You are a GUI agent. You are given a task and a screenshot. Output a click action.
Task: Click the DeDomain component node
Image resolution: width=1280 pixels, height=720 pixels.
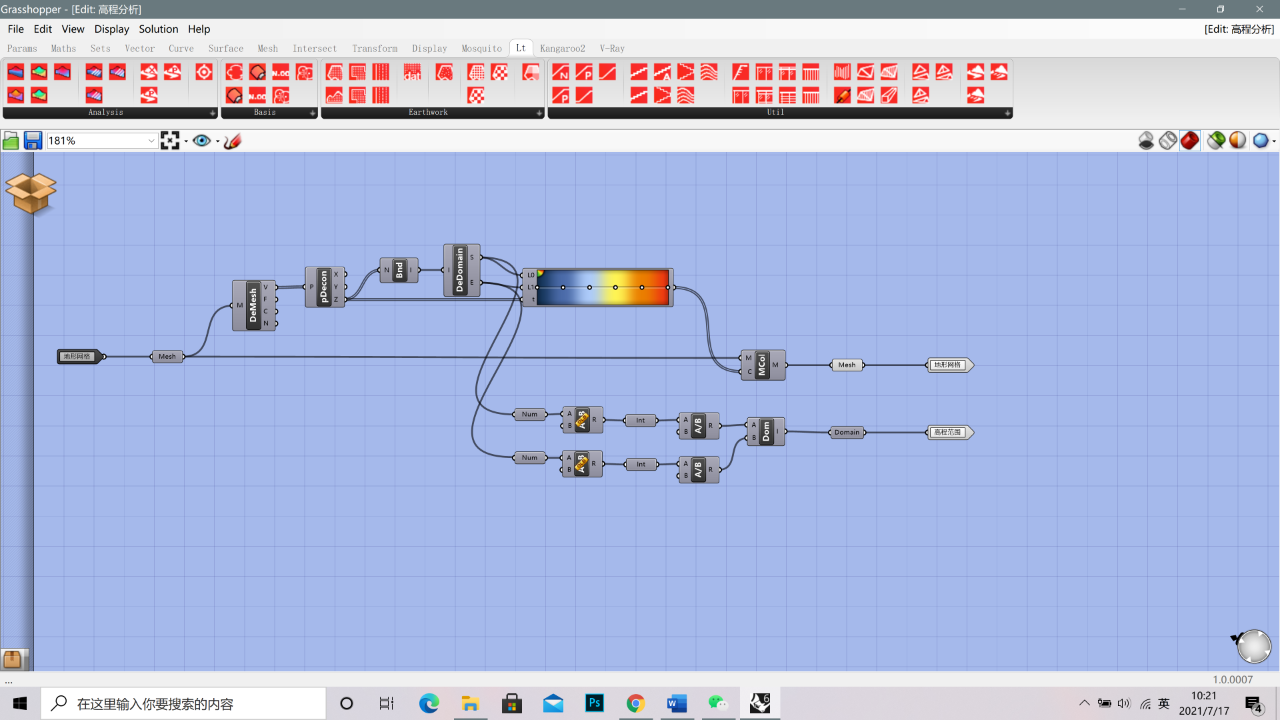click(461, 270)
